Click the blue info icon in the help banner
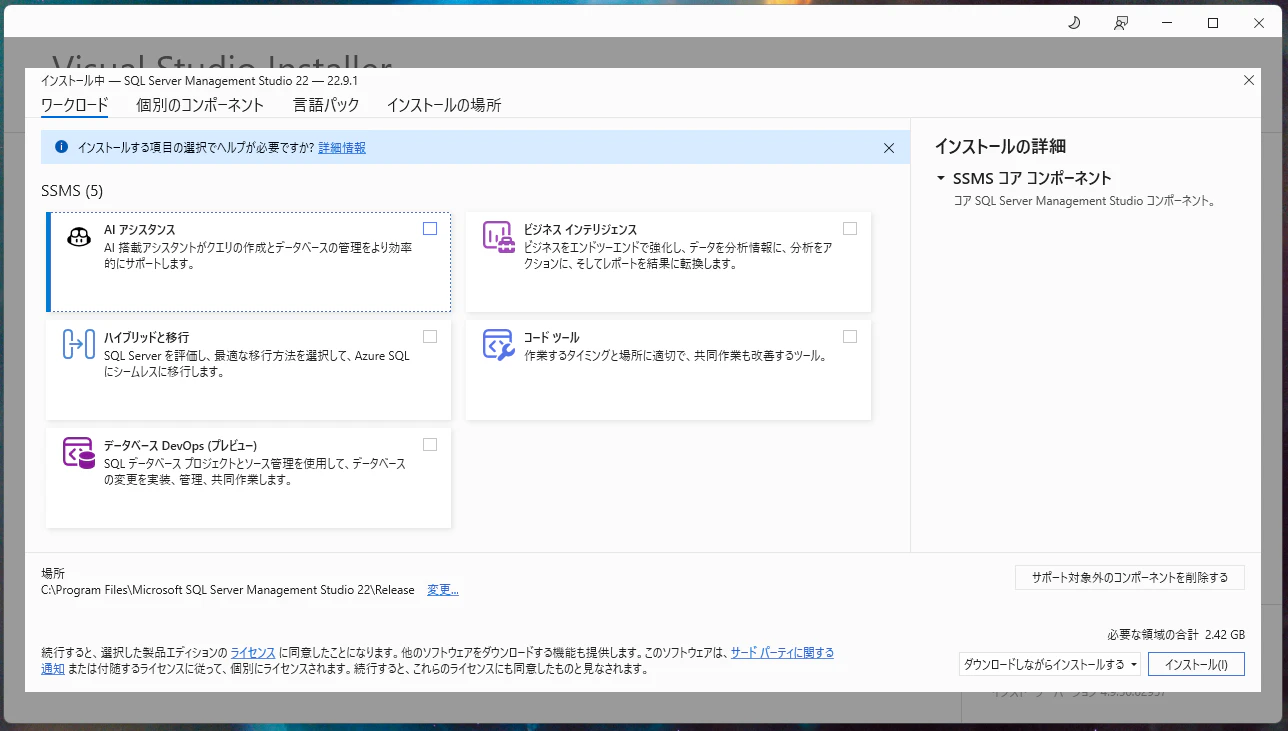Screen dimensions: 1288x731 coord(61,147)
